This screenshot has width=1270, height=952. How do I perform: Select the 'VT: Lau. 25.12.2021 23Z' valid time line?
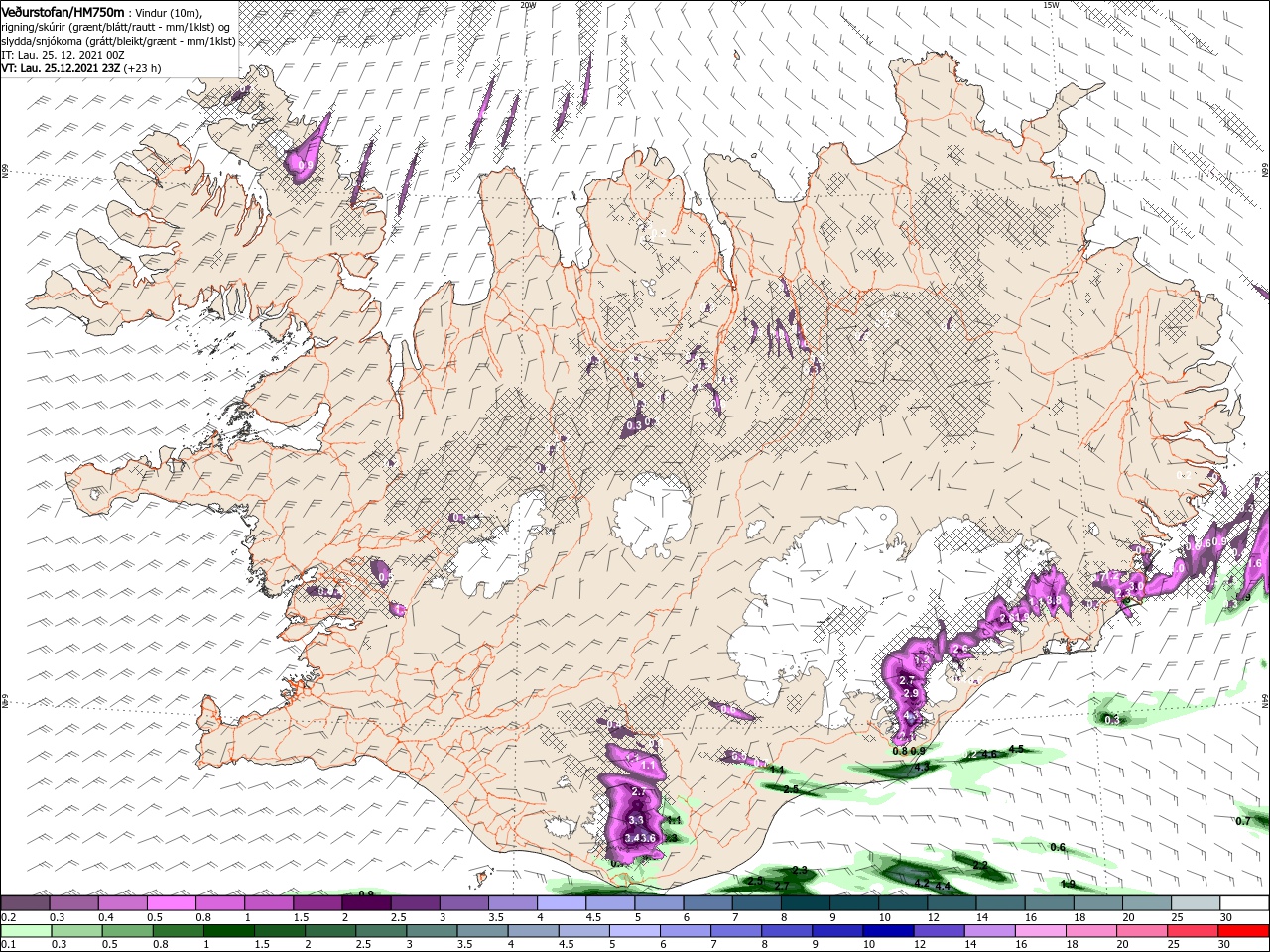pyautogui.click(x=60, y=68)
